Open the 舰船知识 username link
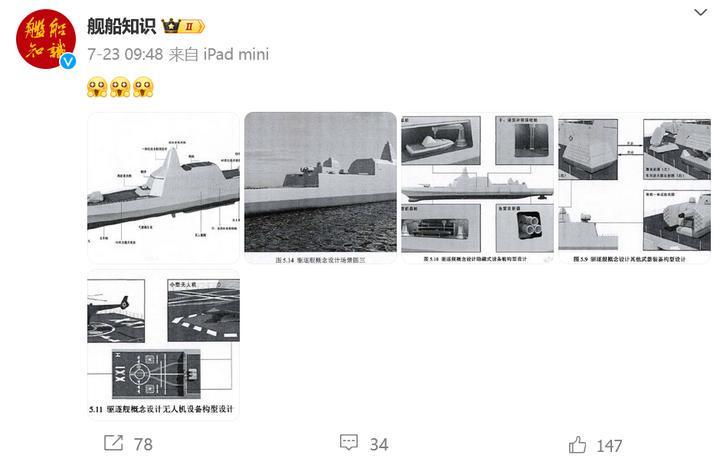Viewport: 720px width, 465px height. [x=121, y=26]
